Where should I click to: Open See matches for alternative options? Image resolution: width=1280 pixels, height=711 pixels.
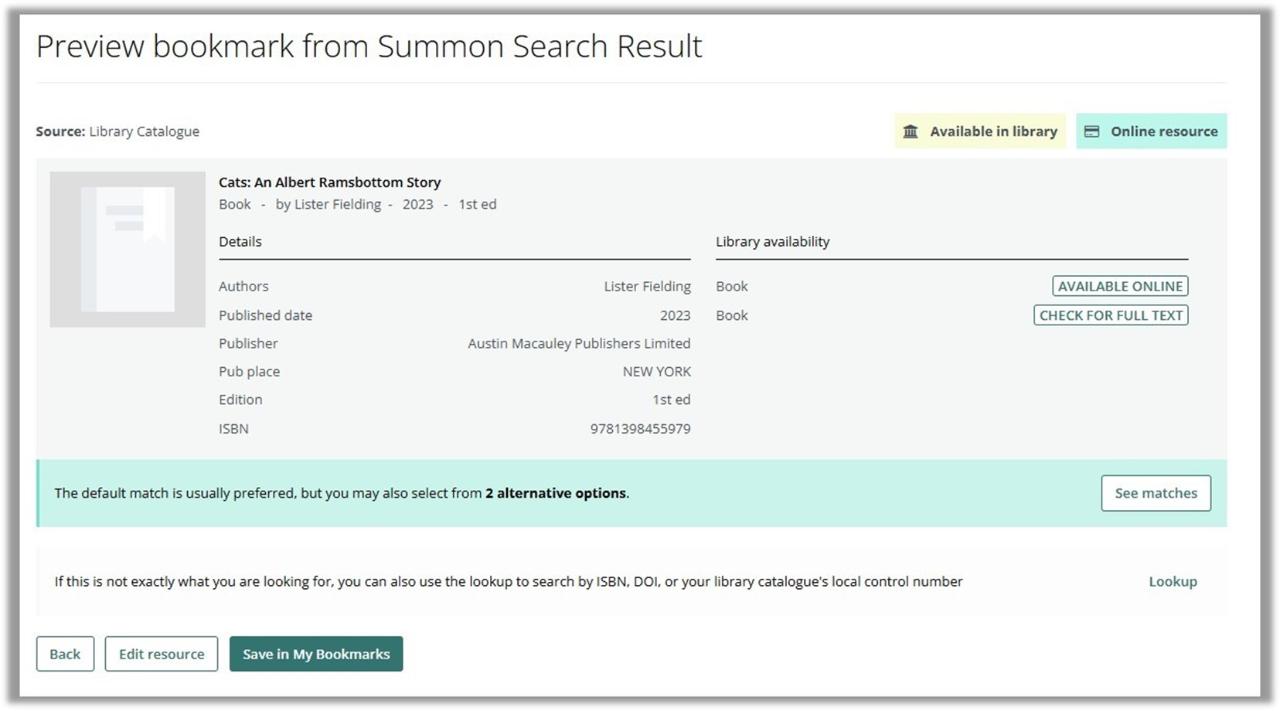coord(1155,492)
